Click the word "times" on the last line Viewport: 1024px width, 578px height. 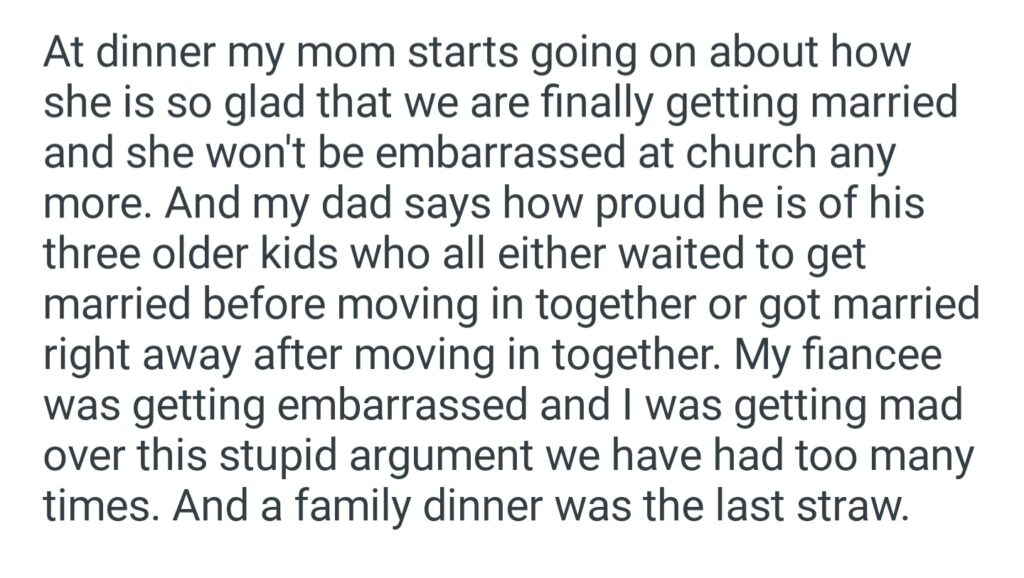click(x=96, y=505)
